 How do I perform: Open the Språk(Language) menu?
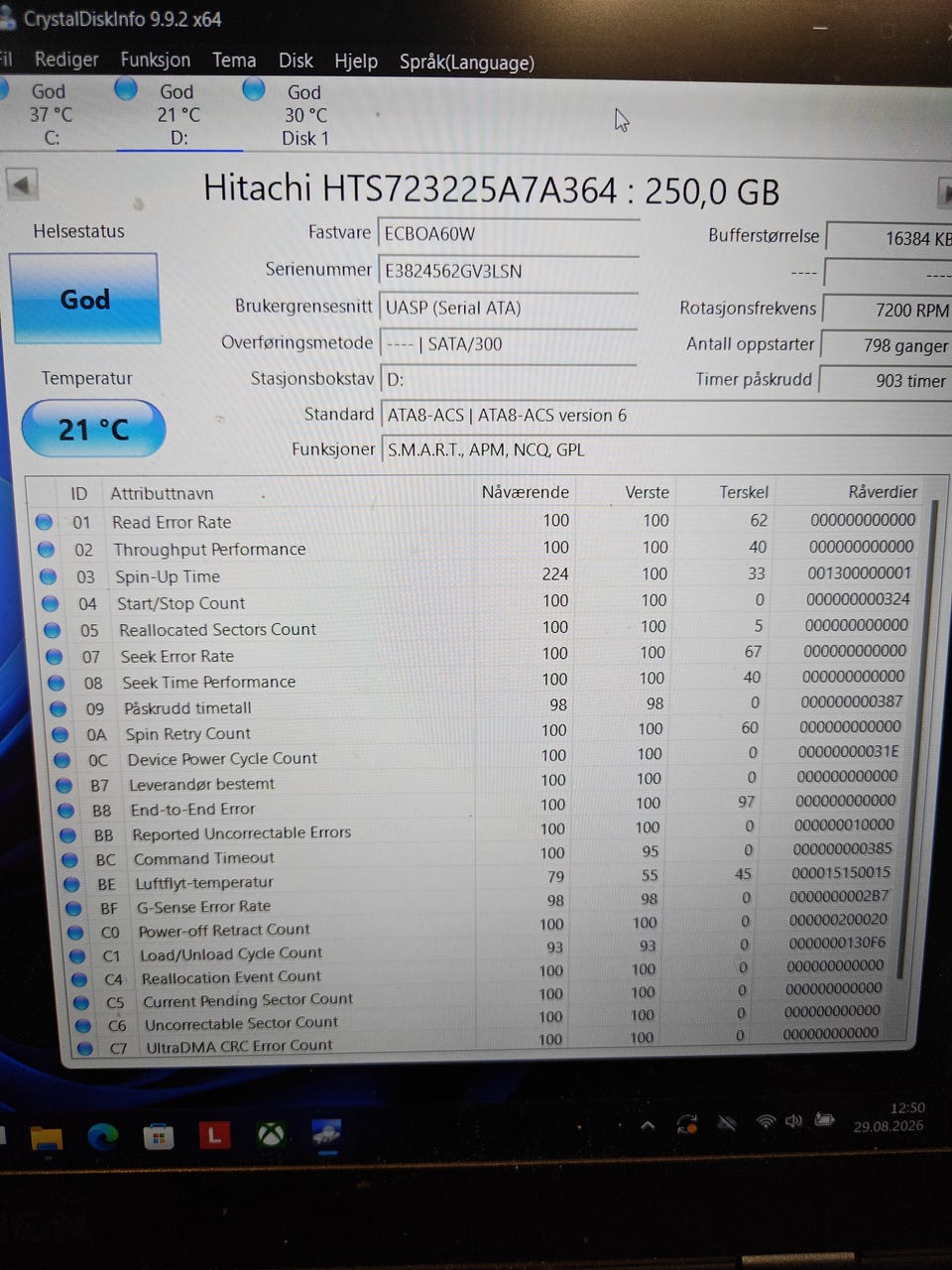(x=466, y=63)
